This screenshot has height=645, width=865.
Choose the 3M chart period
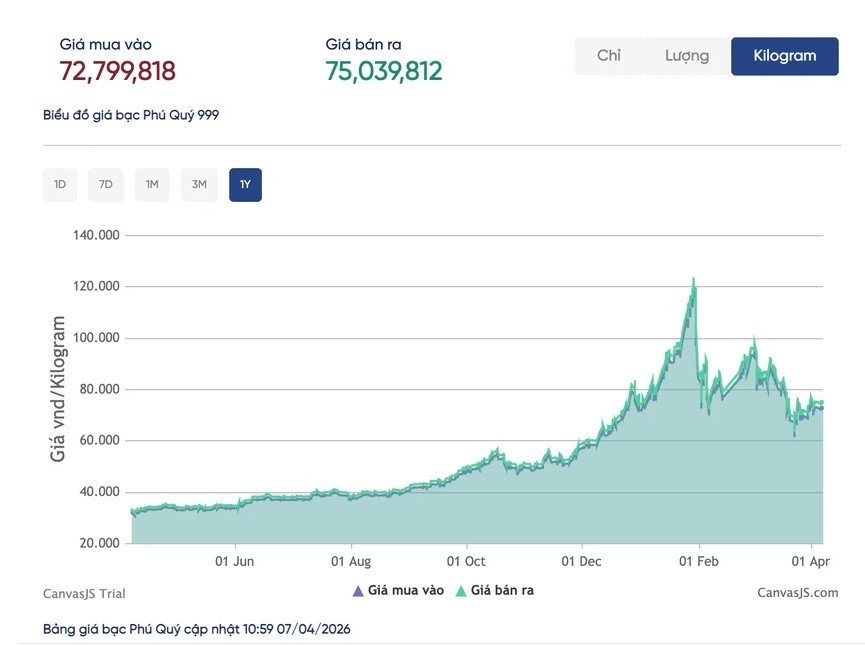click(x=199, y=185)
